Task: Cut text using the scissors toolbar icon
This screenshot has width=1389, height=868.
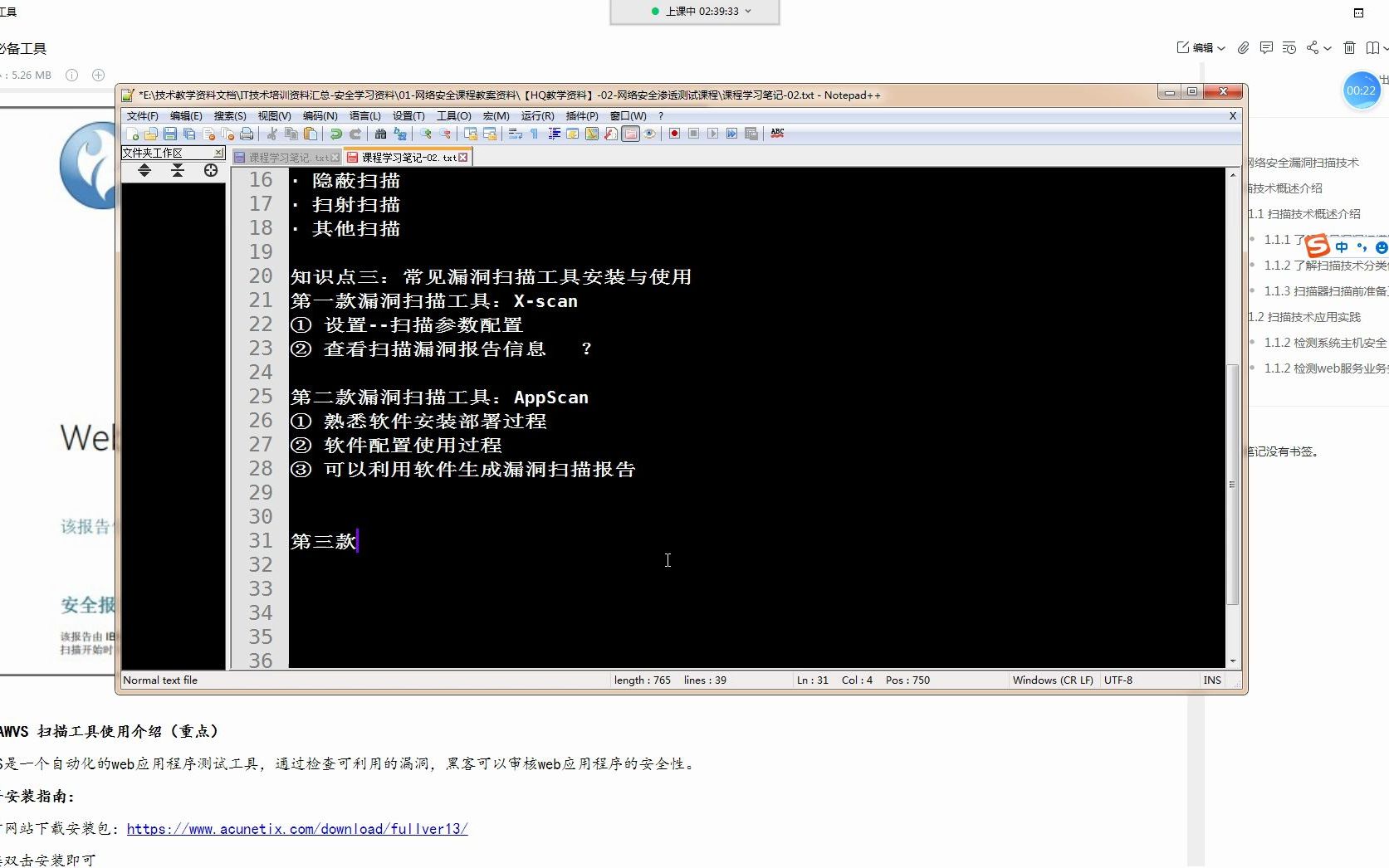Action: (274, 134)
